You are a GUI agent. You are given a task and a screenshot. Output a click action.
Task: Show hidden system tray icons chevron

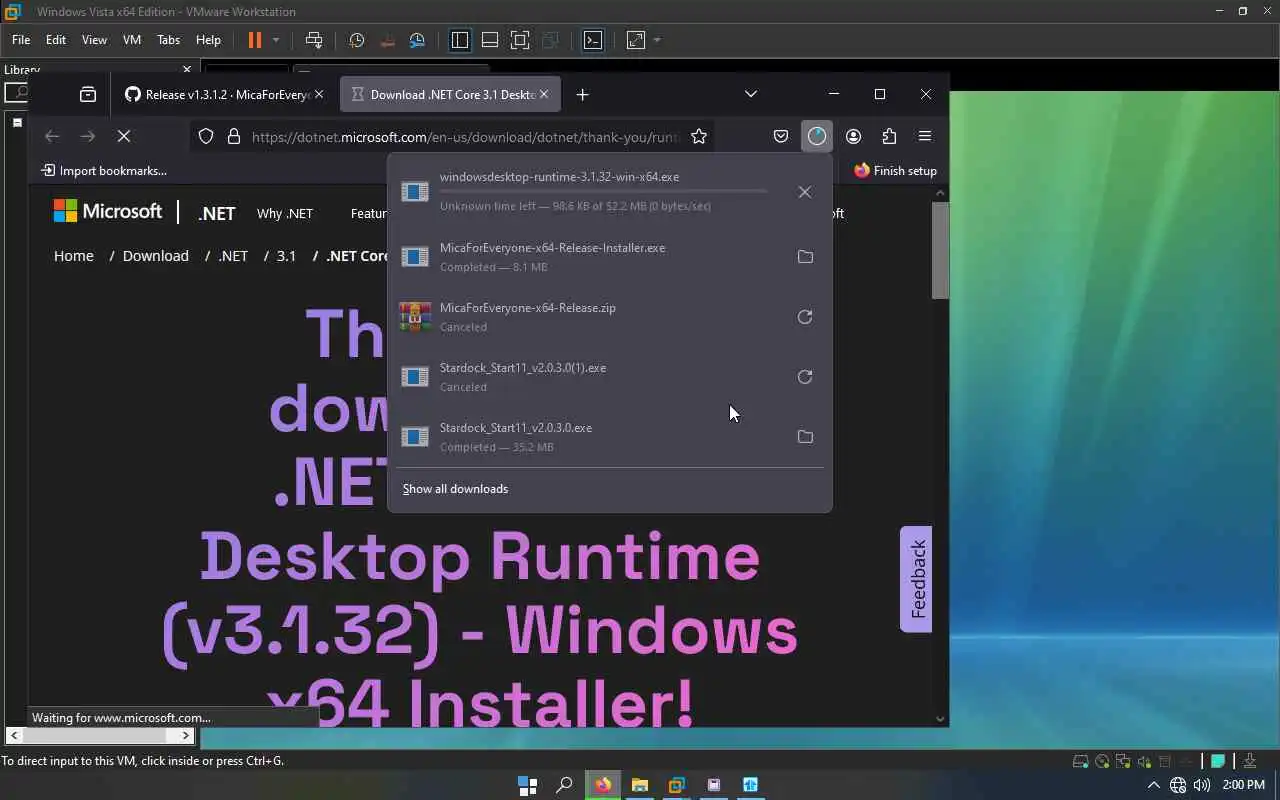(1153, 785)
